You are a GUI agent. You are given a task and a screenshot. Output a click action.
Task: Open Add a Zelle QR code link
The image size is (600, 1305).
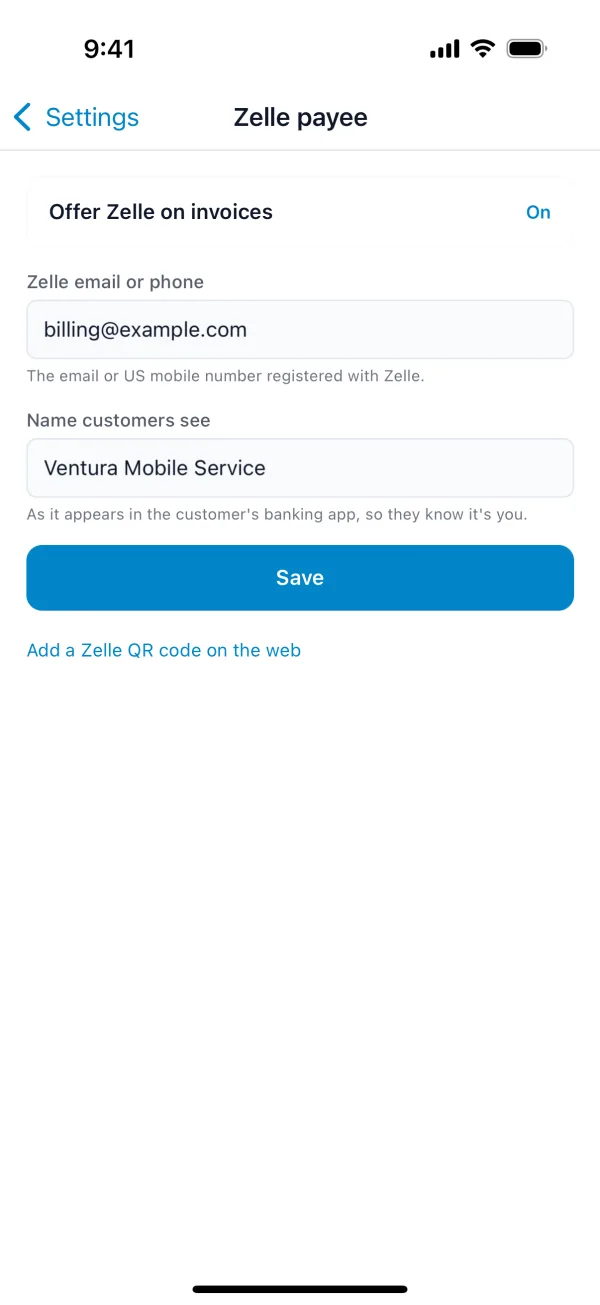pyautogui.click(x=164, y=650)
